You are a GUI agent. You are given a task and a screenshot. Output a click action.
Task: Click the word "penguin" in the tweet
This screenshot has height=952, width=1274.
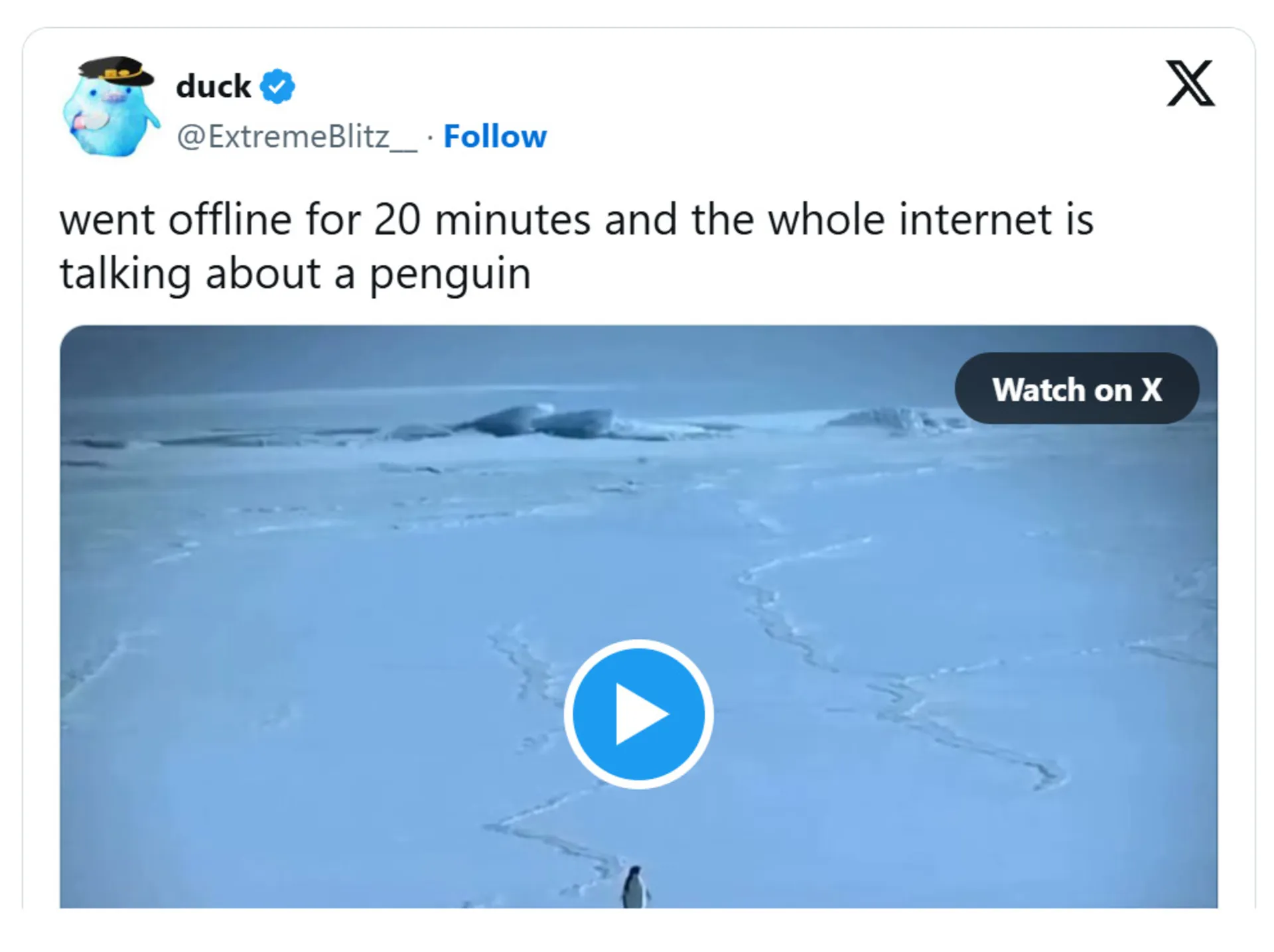450,273
